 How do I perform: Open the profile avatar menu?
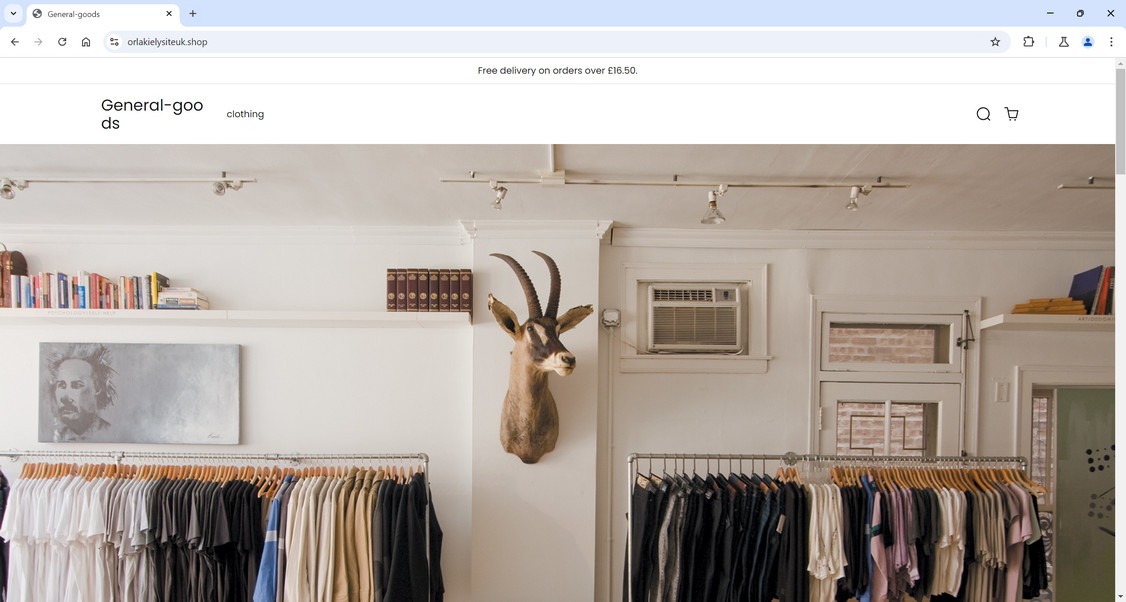1088,42
